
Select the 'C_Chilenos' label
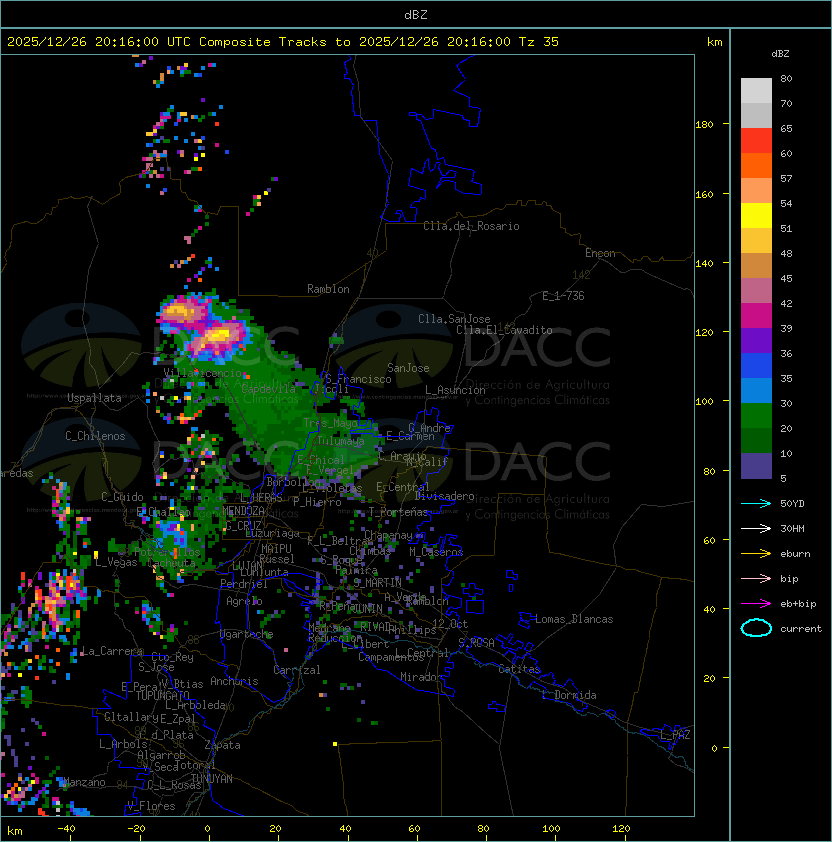[95, 436]
